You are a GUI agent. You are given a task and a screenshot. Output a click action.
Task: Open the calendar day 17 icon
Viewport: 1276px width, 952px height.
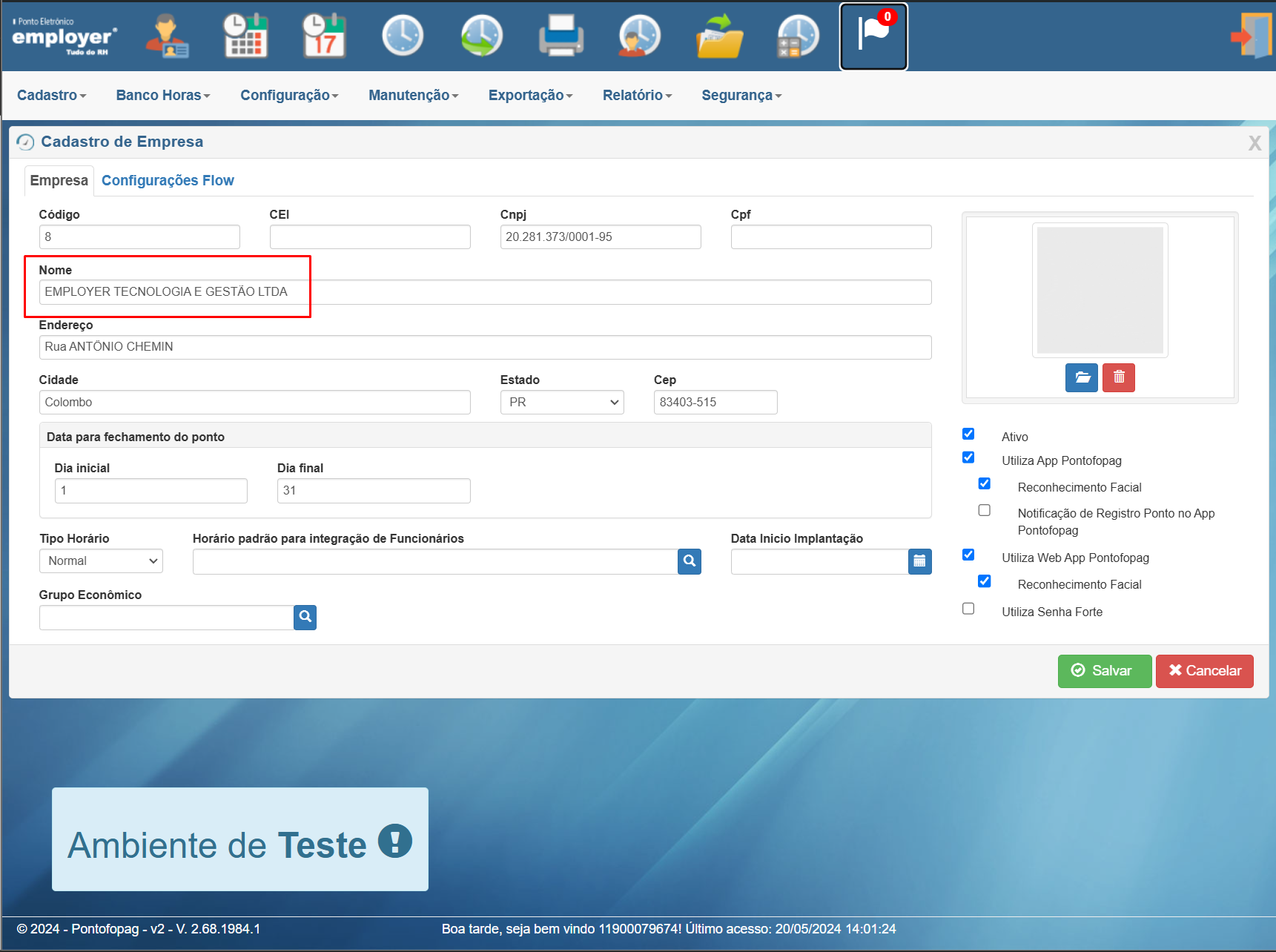click(324, 36)
